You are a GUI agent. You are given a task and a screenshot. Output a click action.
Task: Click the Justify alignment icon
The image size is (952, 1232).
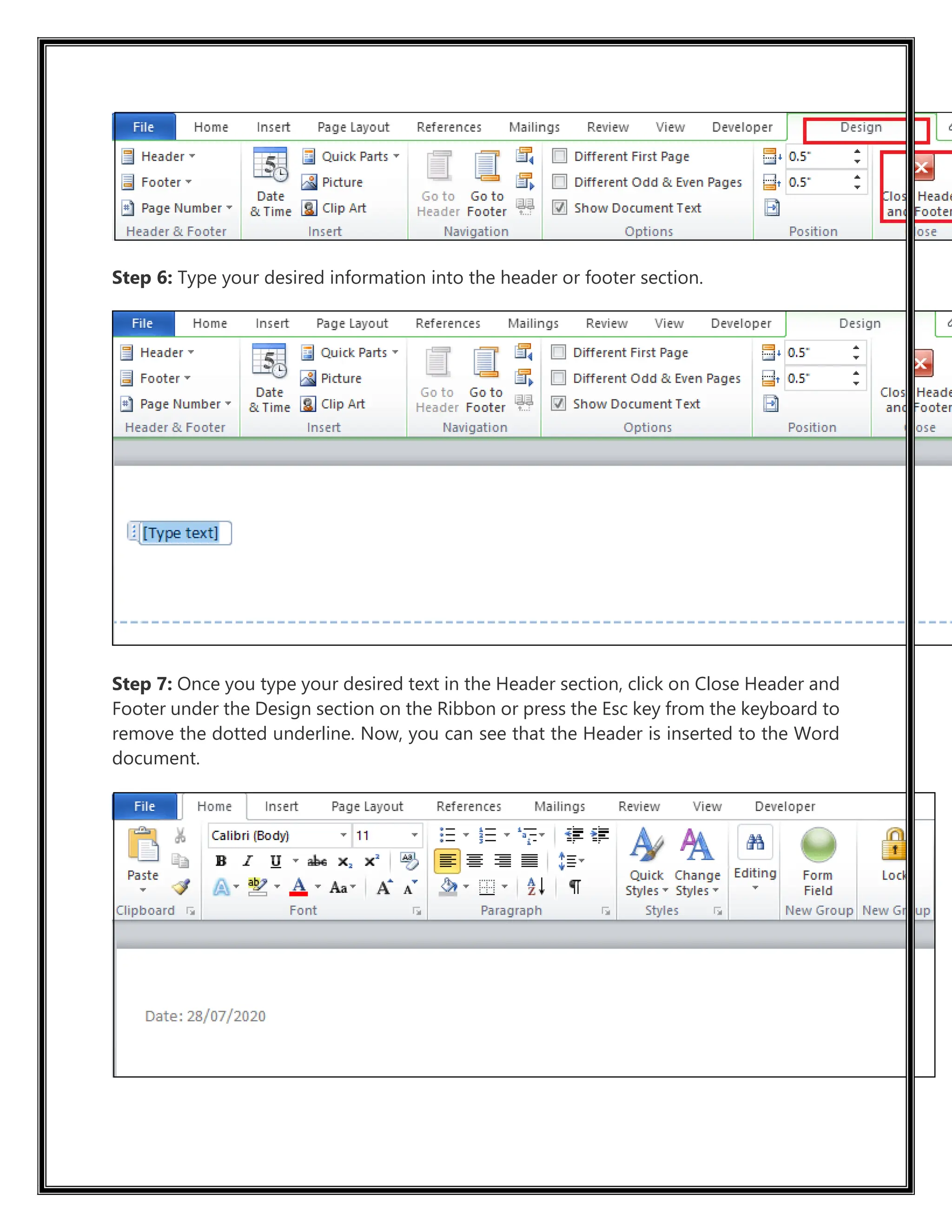529,861
